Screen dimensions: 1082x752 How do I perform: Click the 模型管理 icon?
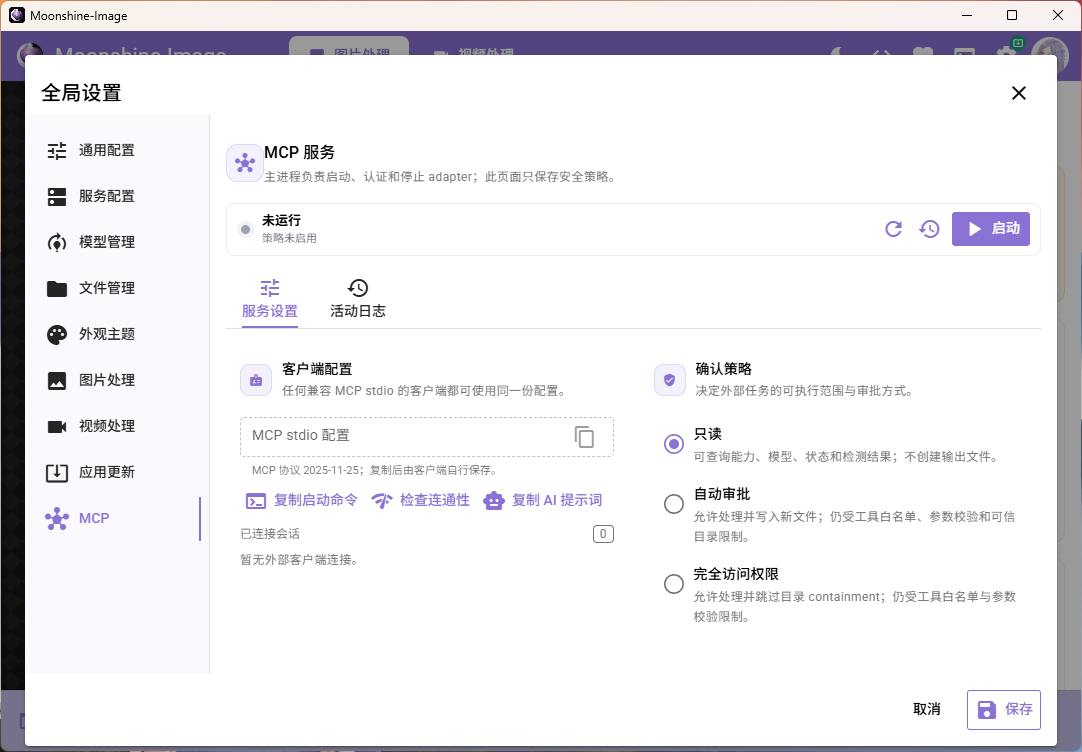57,242
